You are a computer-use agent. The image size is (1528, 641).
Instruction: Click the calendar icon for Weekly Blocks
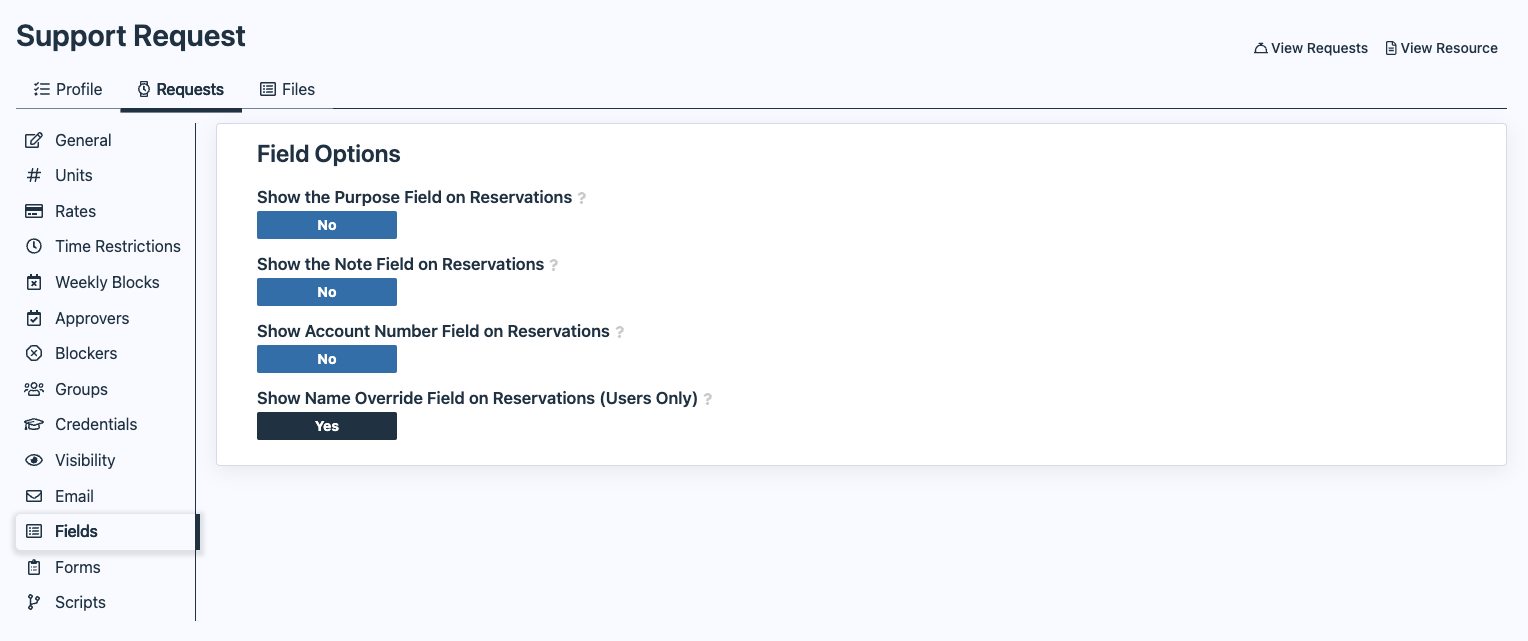point(34,282)
